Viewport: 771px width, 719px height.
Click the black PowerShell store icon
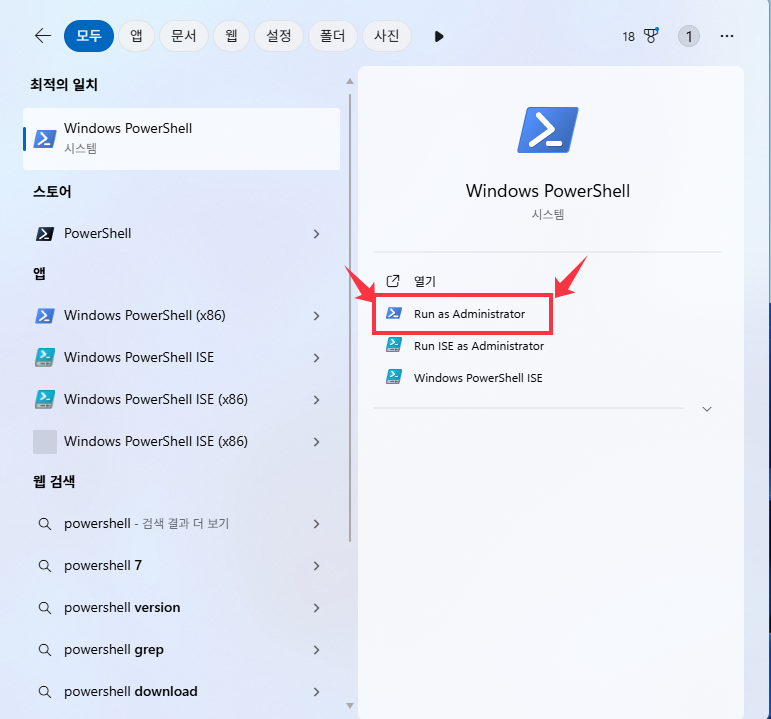coord(45,234)
